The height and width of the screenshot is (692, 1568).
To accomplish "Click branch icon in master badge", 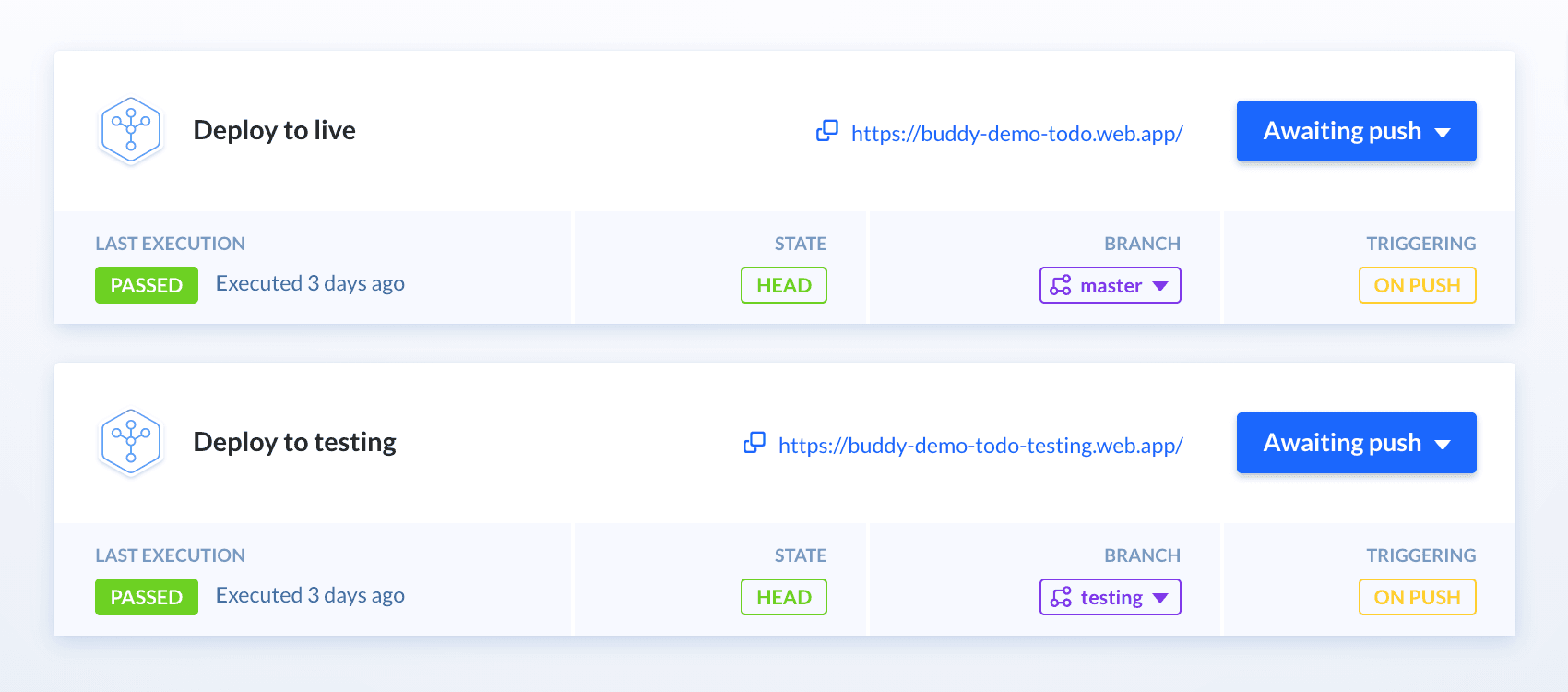I will pyautogui.click(x=1061, y=285).
